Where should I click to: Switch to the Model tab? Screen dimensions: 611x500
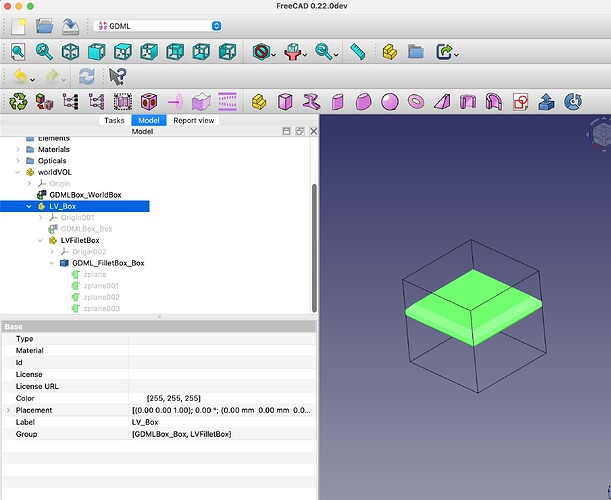pyautogui.click(x=149, y=120)
